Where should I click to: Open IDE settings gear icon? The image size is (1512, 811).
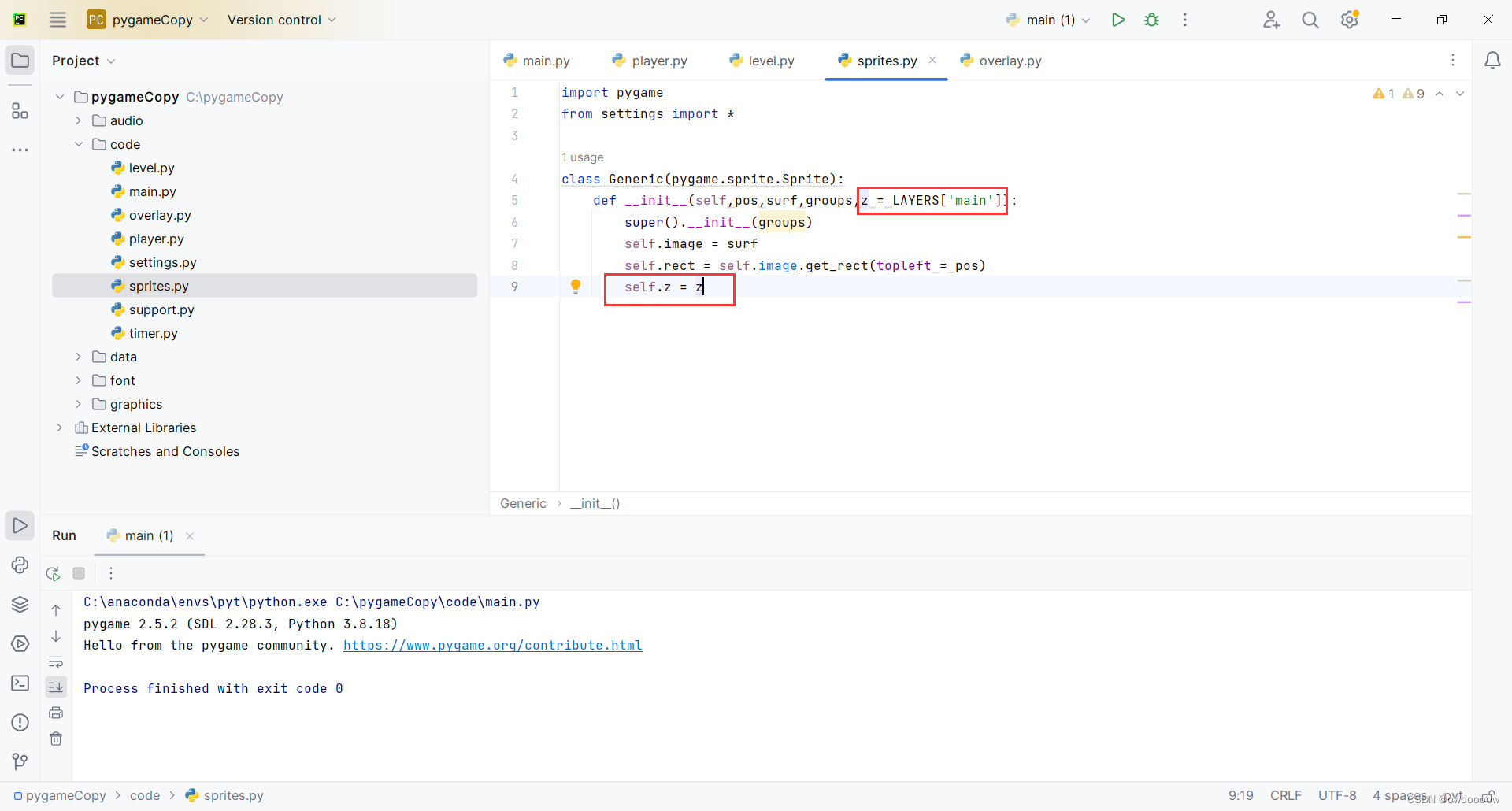pos(1350,20)
